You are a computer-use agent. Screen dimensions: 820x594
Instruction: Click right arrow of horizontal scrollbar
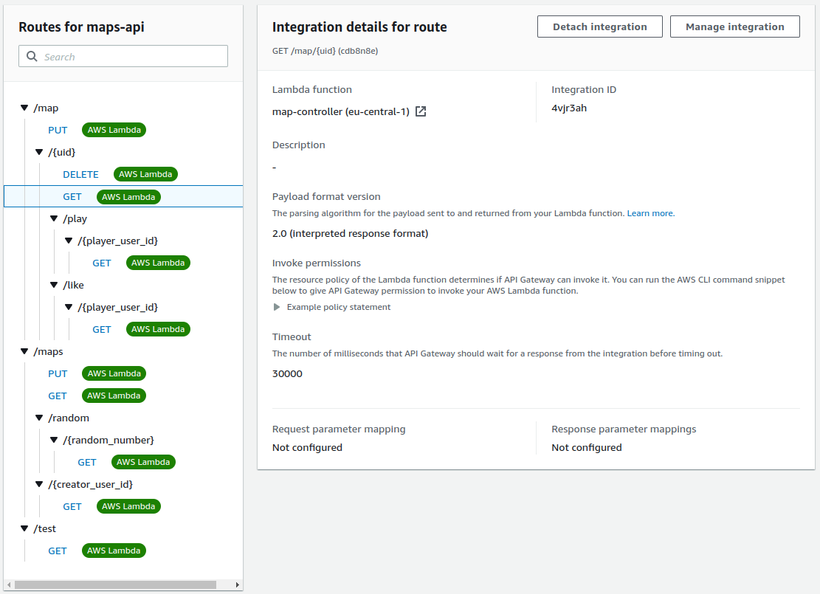[237, 585]
